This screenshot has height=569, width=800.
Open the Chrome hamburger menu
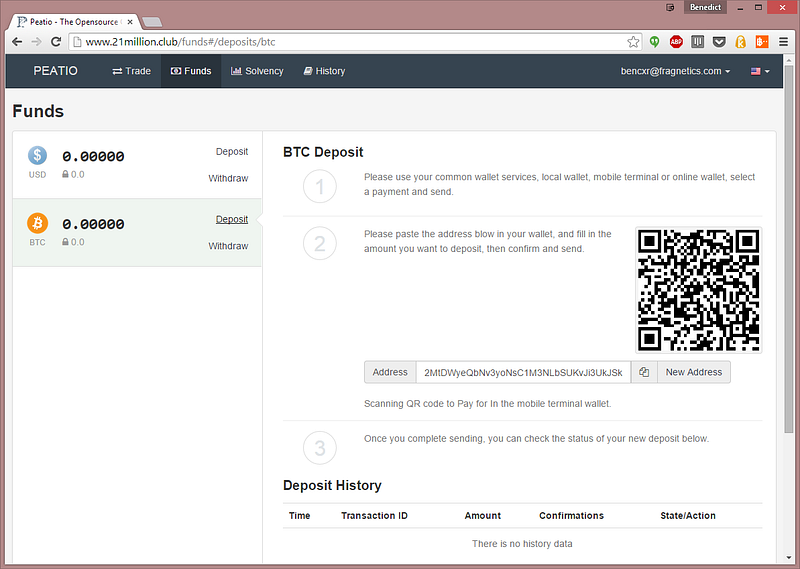784,42
